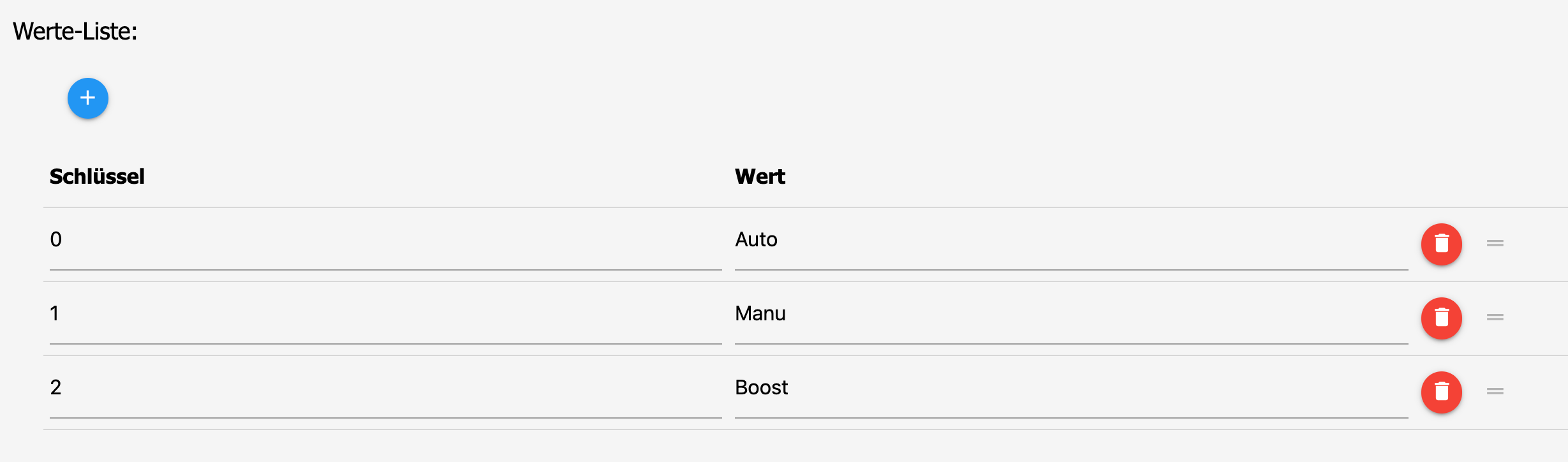Click the drag handle of Auto row
Viewport: 1568px width, 462px height.
point(1495,243)
